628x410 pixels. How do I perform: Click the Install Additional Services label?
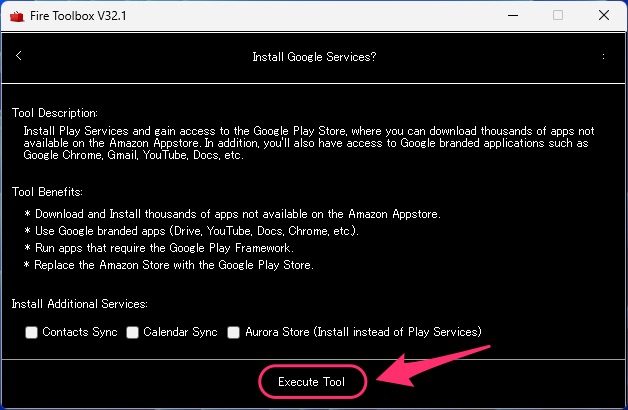tap(80, 304)
